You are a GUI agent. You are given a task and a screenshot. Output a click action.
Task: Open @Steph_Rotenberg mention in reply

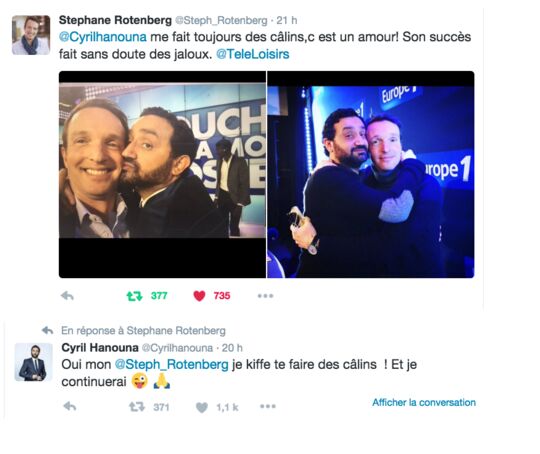click(x=171, y=364)
